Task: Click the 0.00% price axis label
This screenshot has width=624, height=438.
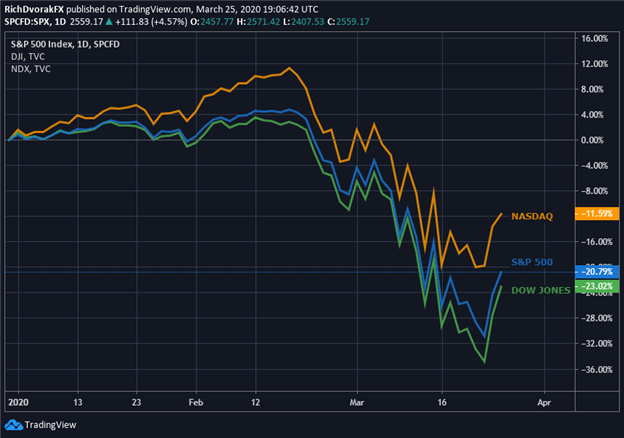Action: click(x=592, y=140)
